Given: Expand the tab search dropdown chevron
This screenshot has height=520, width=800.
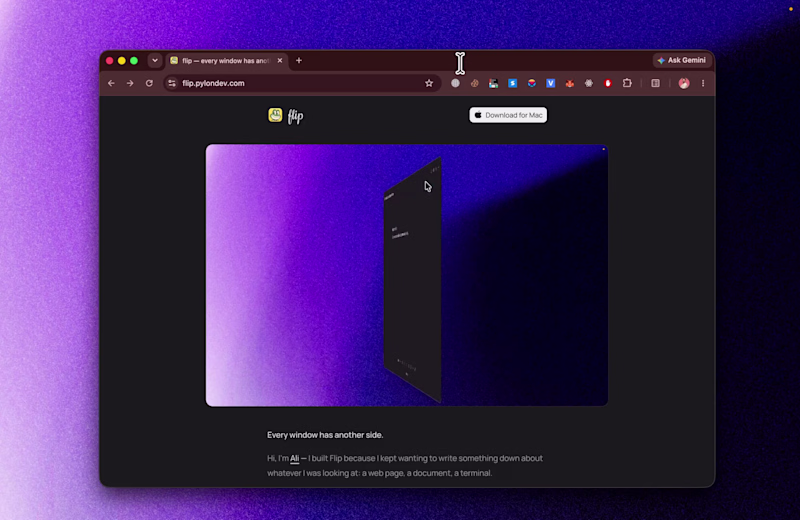Looking at the screenshot, I should (x=155, y=61).
